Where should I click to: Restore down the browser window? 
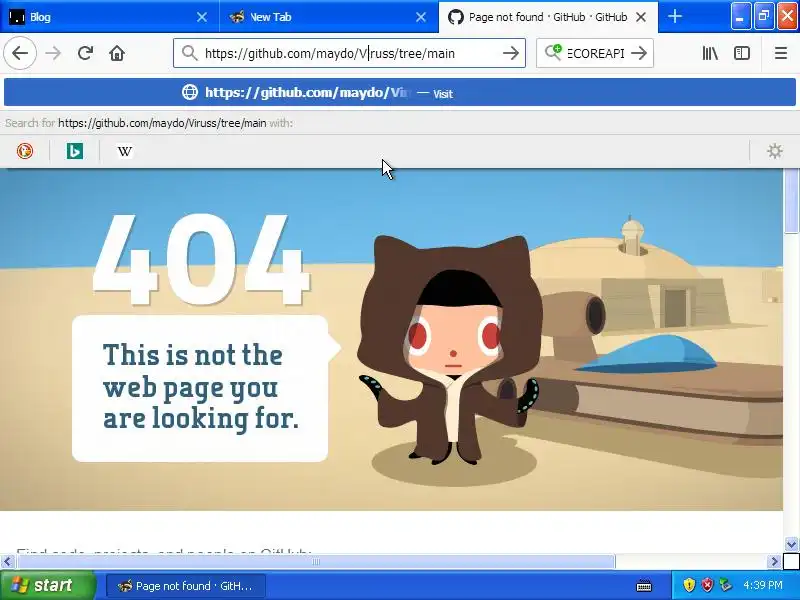(x=764, y=16)
